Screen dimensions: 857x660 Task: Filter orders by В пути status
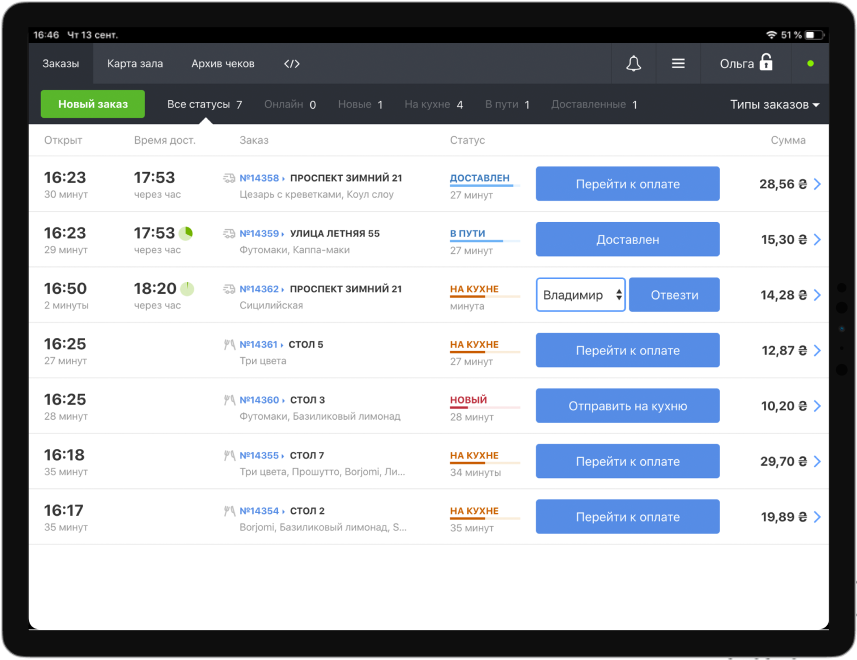[x=507, y=104]
